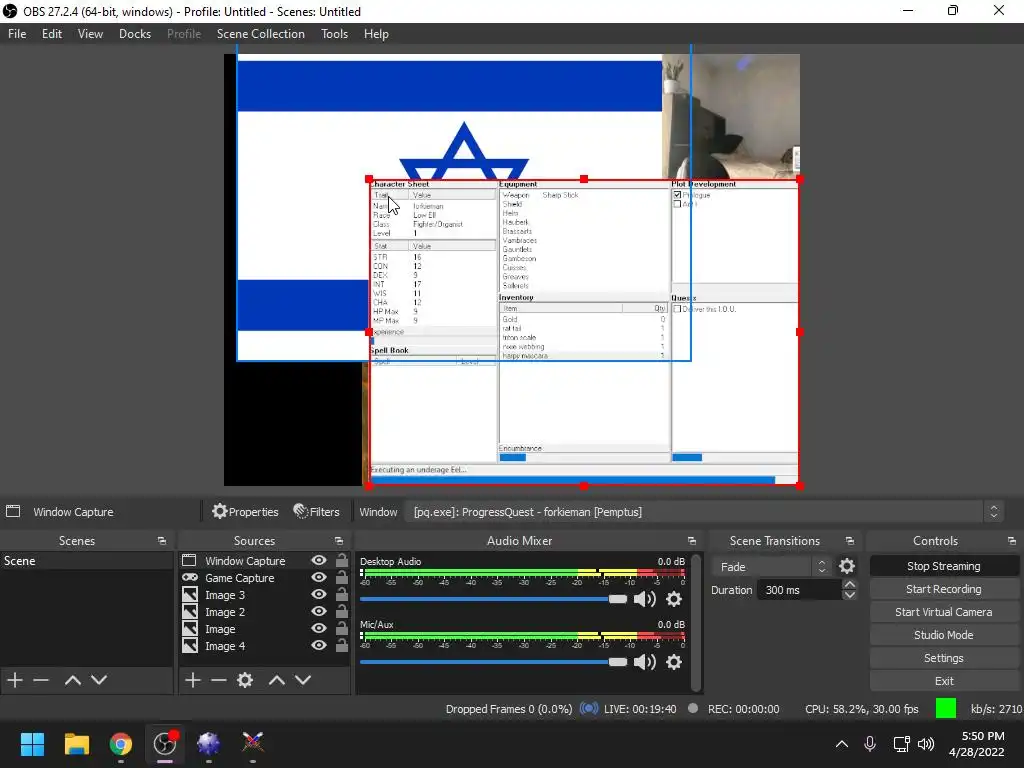Hide the Image 2 source
Screen dimensions: 1024x768
point(319,611)
